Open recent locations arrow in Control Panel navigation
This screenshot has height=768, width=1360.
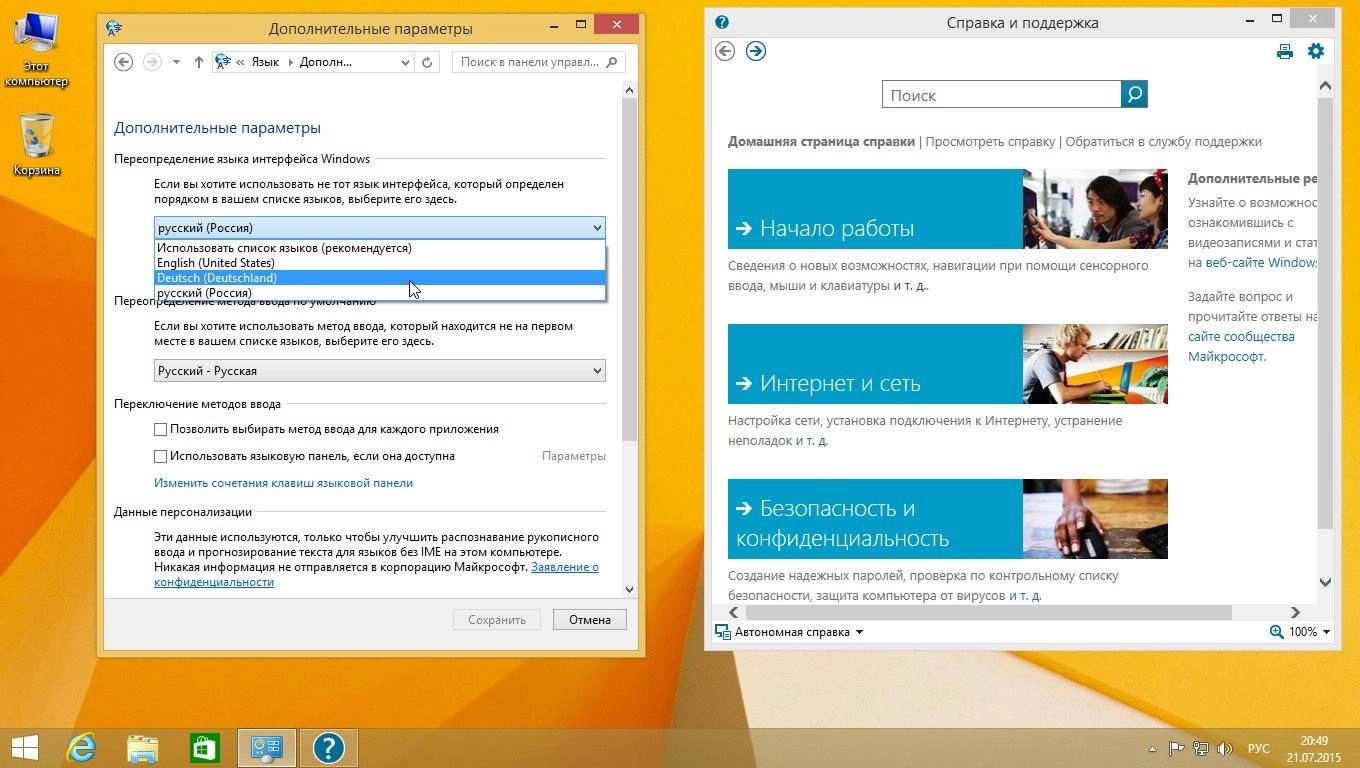(x=177, y=62)
